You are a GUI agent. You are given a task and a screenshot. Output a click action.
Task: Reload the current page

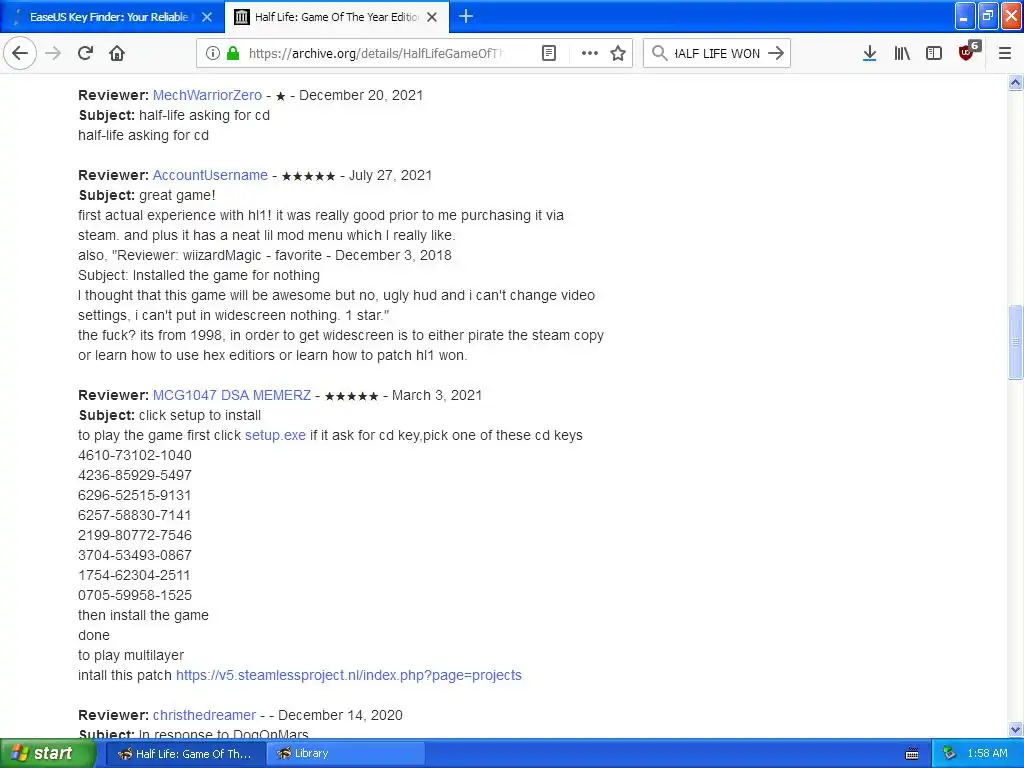(85, 53)
